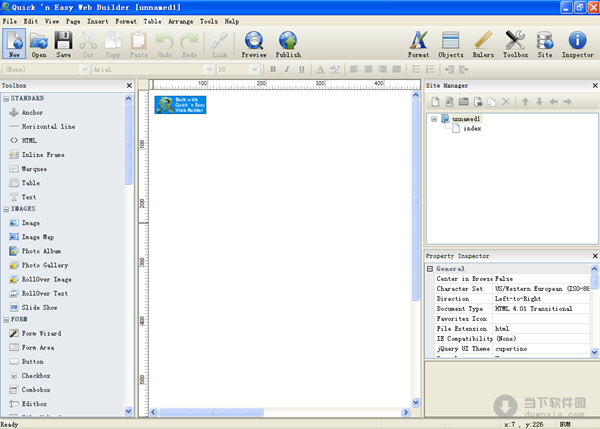Screen dimensions: 600x429
Task: Open the Page menu
Action: (x=73, y=21)
